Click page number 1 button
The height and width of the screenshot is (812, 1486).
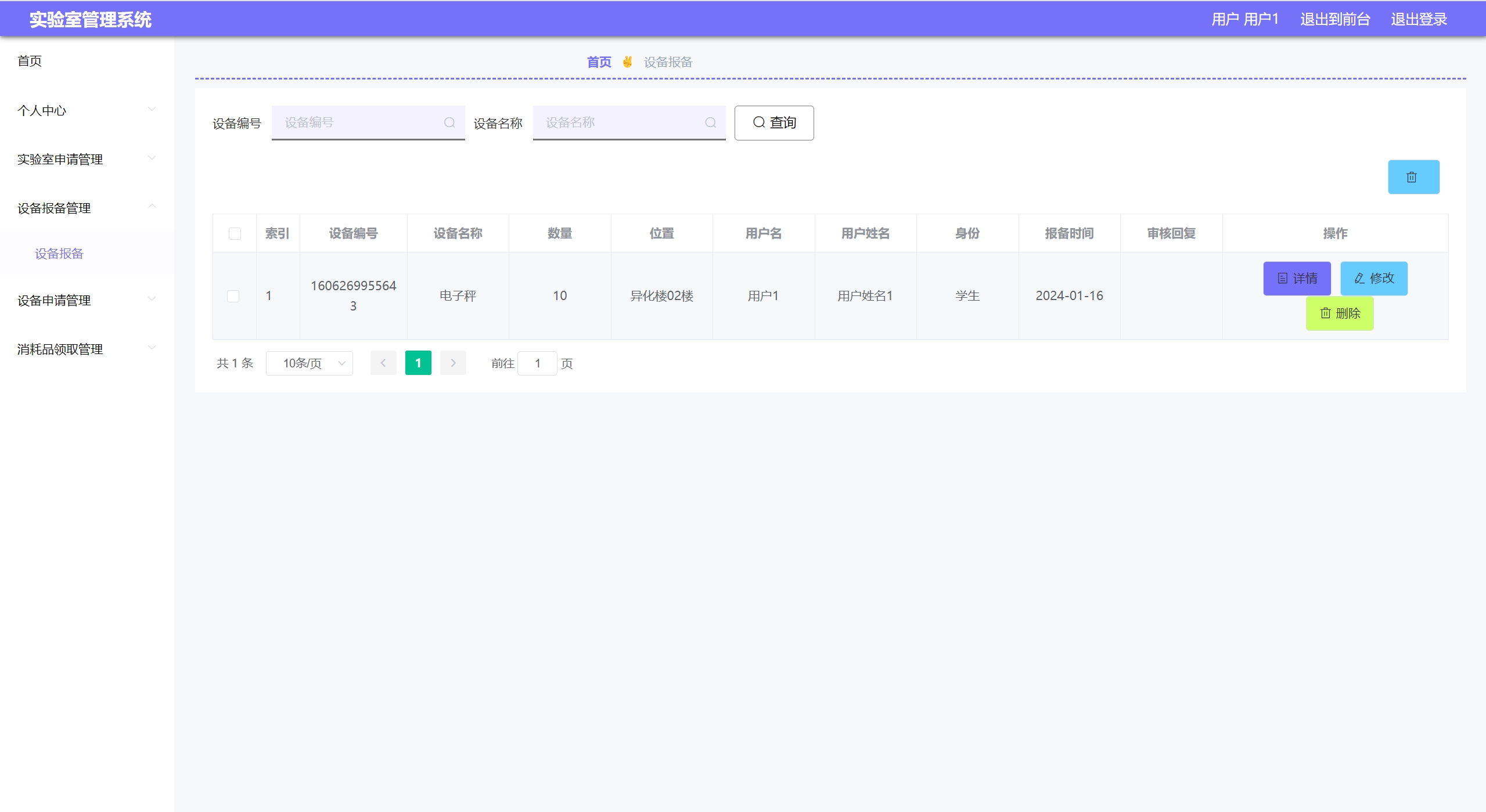click(x=418, y=363)
